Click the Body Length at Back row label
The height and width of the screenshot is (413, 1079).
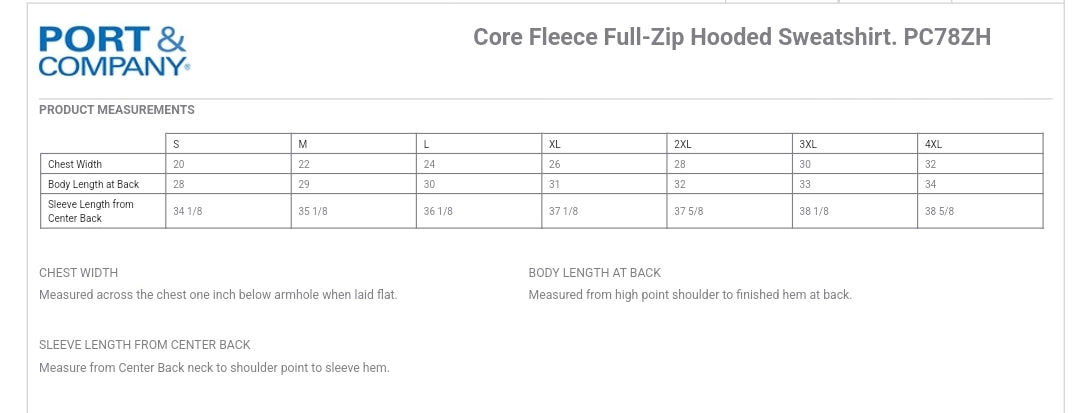pos(94,184)
